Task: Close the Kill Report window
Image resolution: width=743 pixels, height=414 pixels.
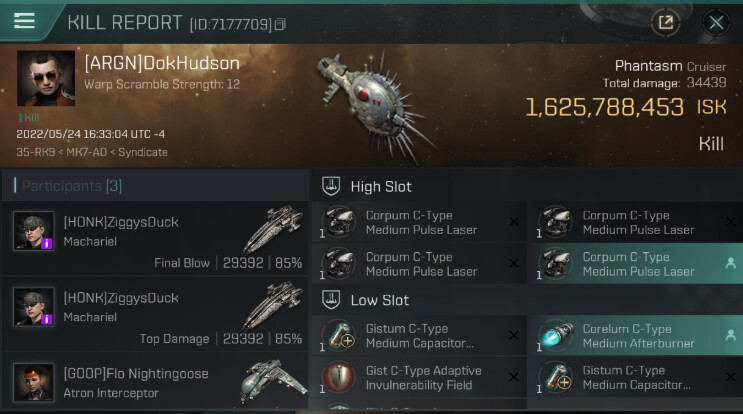Action: 716,22
